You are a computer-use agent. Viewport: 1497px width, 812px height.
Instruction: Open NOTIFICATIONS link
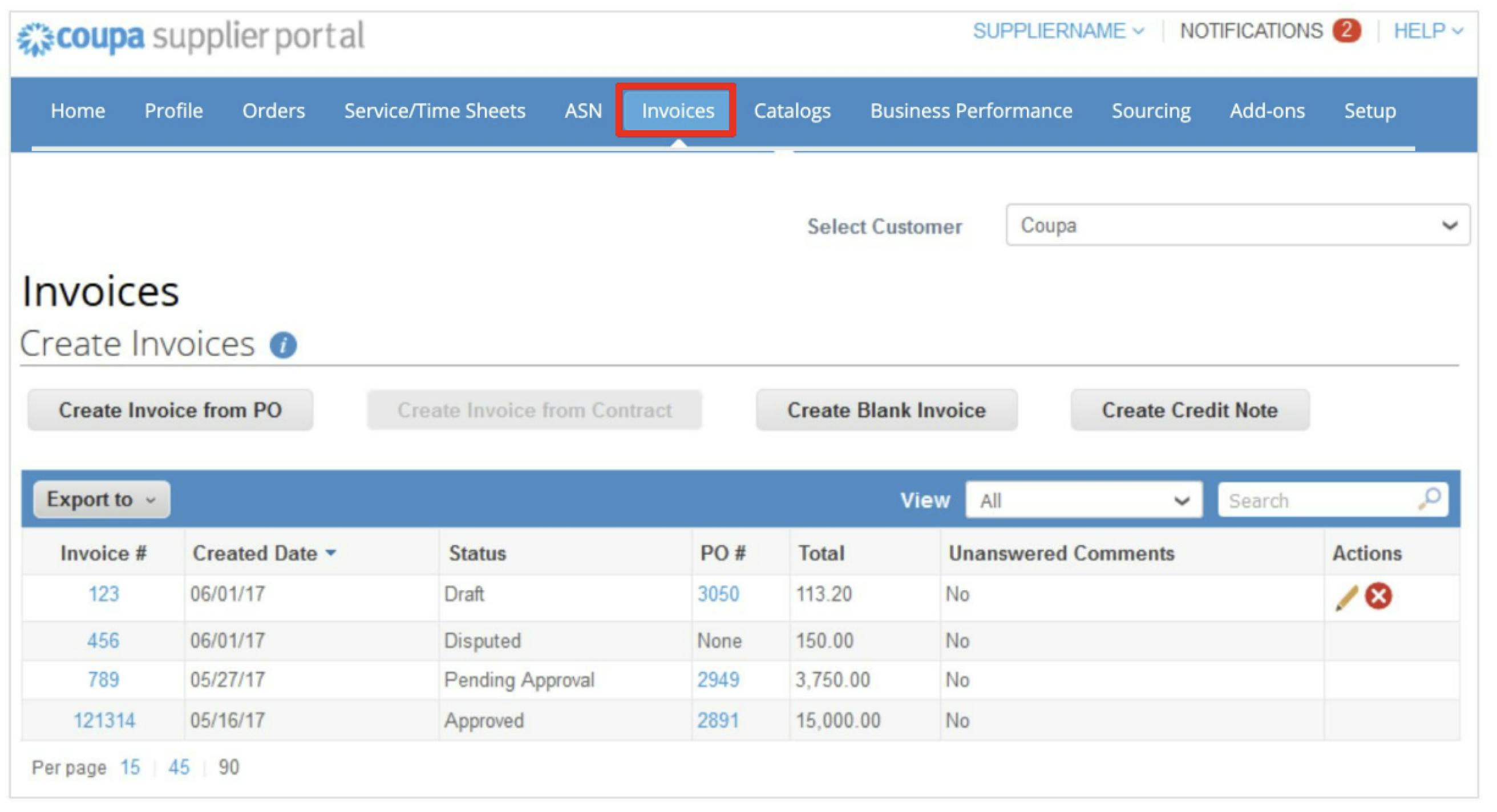pos(1251,31)
